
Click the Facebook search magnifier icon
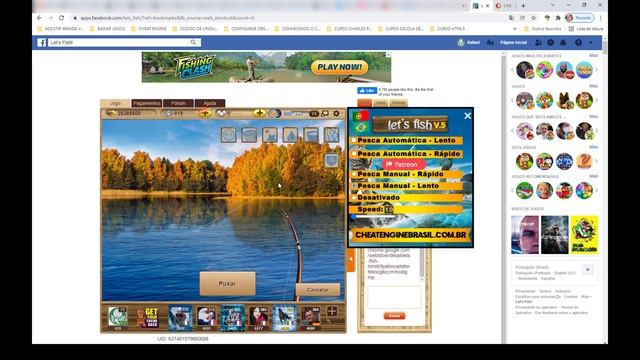click(193, 42)
